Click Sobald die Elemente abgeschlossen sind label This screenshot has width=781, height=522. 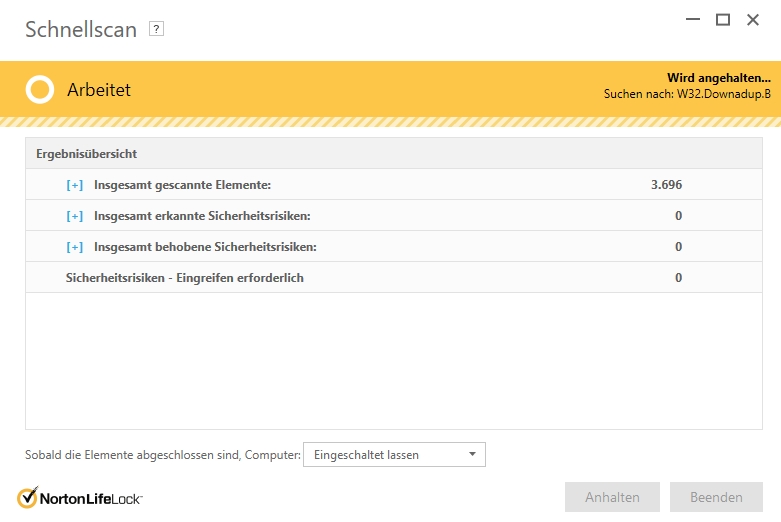(x=163, y=455)
